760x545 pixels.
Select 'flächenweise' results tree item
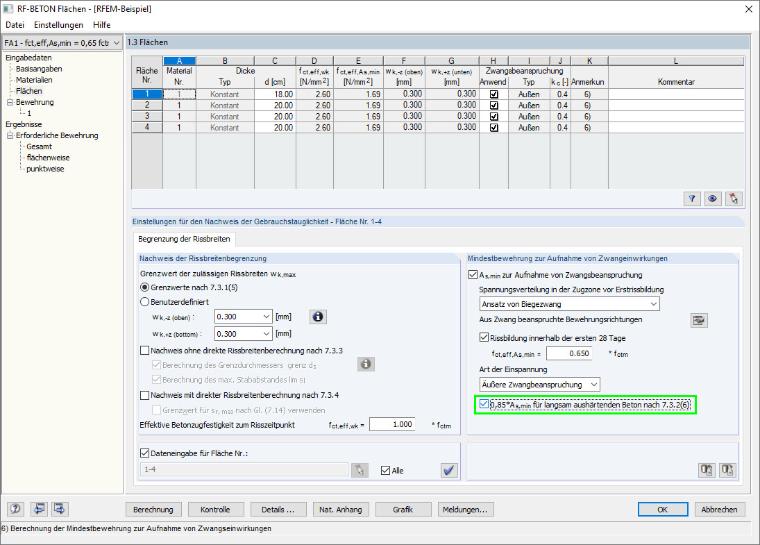click(48, 158)
